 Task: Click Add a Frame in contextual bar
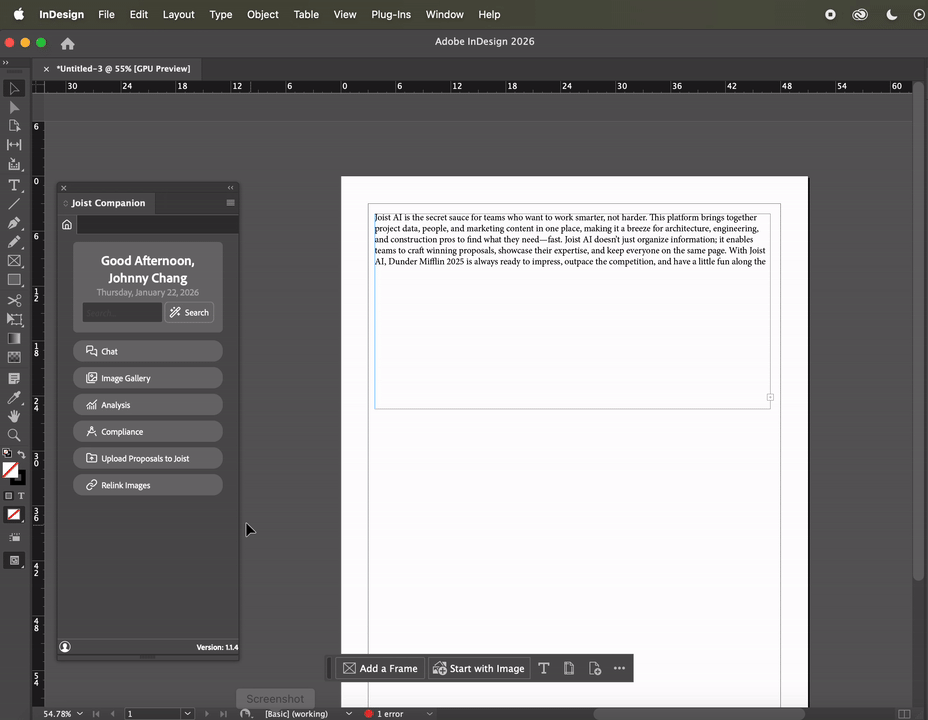[381, 668]
